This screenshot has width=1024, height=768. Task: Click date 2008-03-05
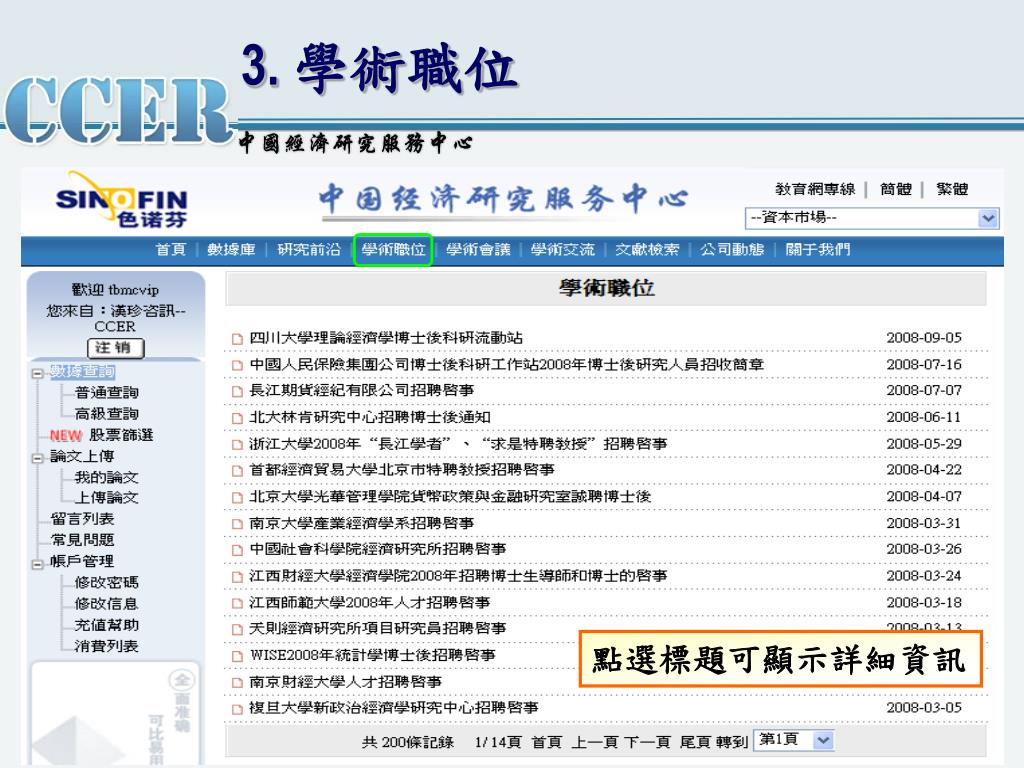click(924, 708)
